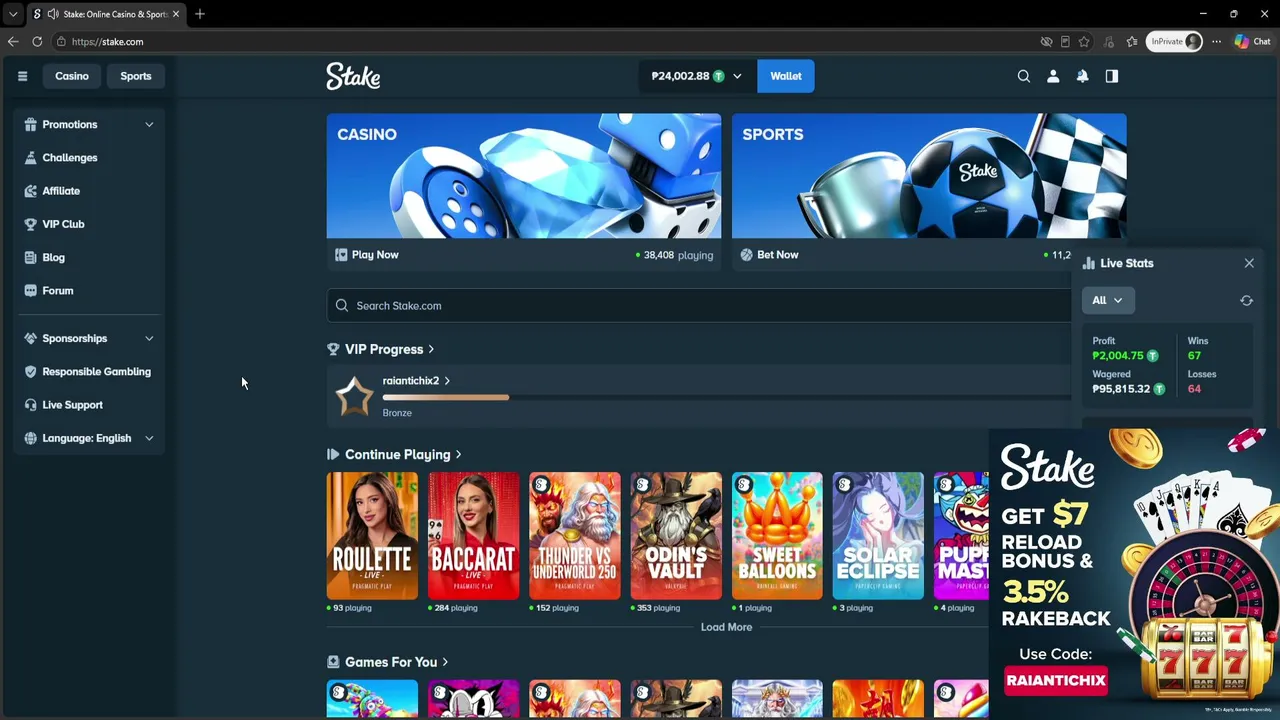Viewport: 1280px width, 720px height.
Task: Close the Live Stats panel
Action: click(x=1249, y=263)
